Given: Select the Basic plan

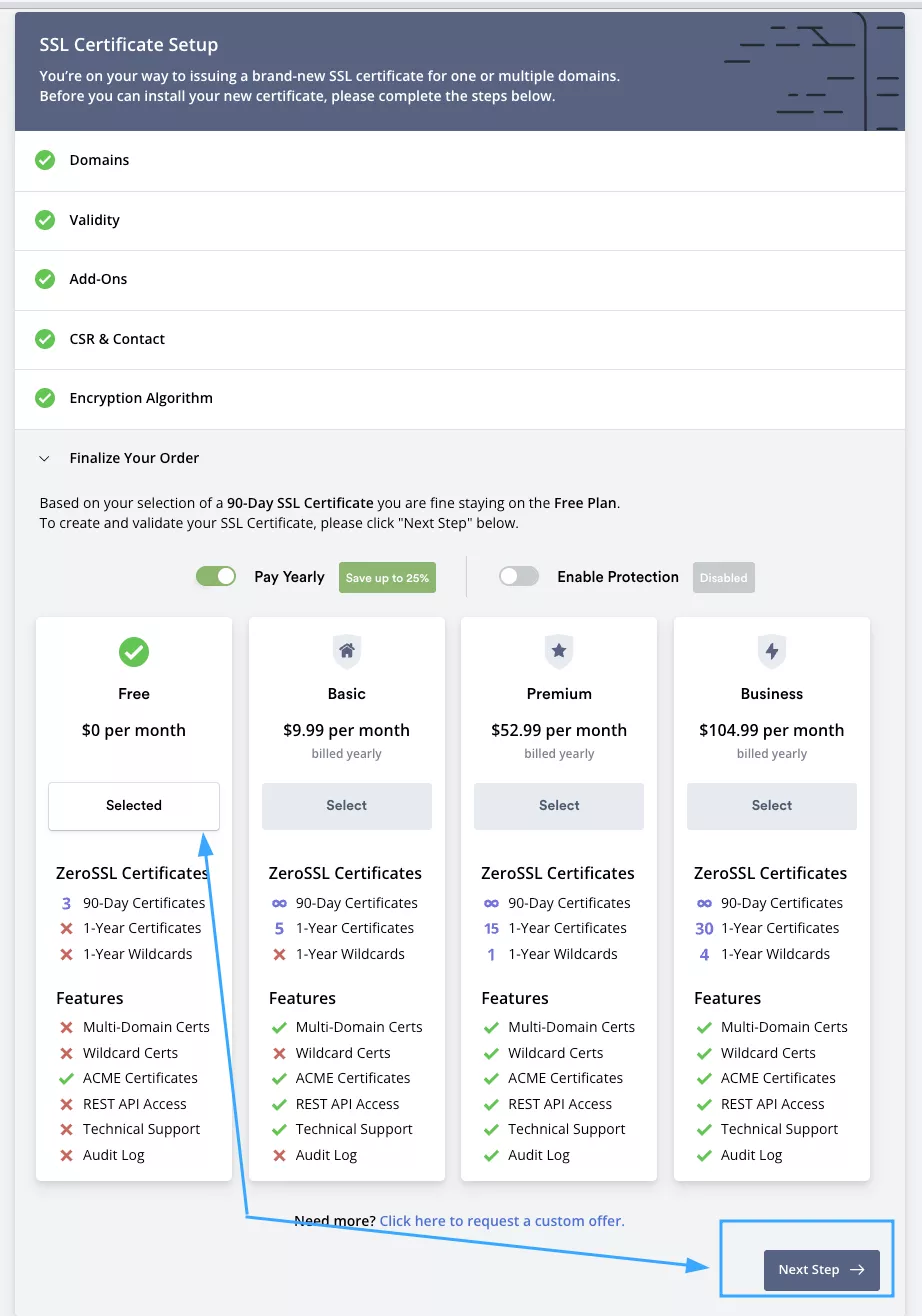Looking at the screenshot, I should pos(347,805).
